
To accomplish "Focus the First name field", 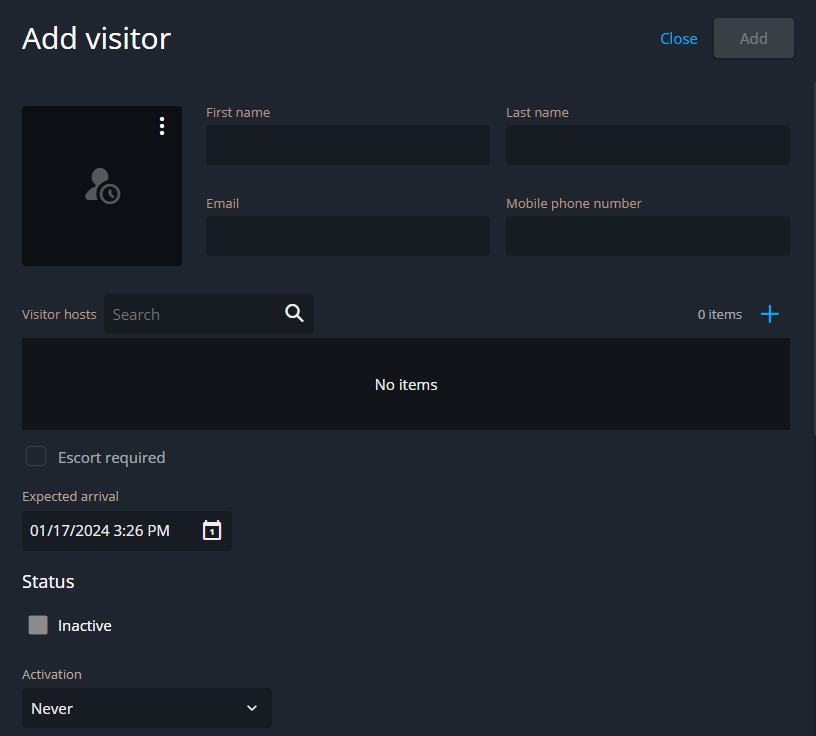I will [x=347, y=145].
